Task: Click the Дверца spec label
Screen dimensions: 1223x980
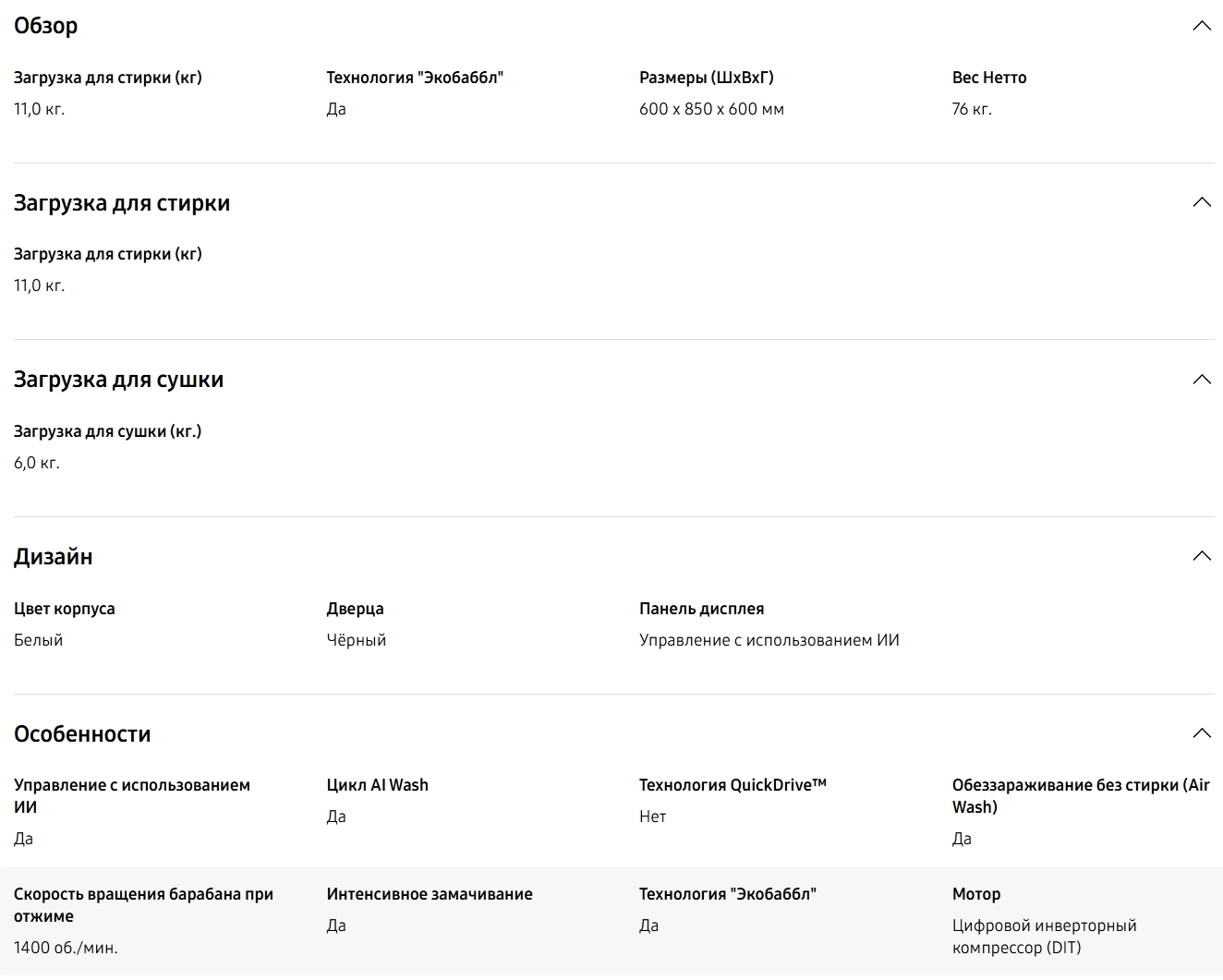Action: click(355, 609)
